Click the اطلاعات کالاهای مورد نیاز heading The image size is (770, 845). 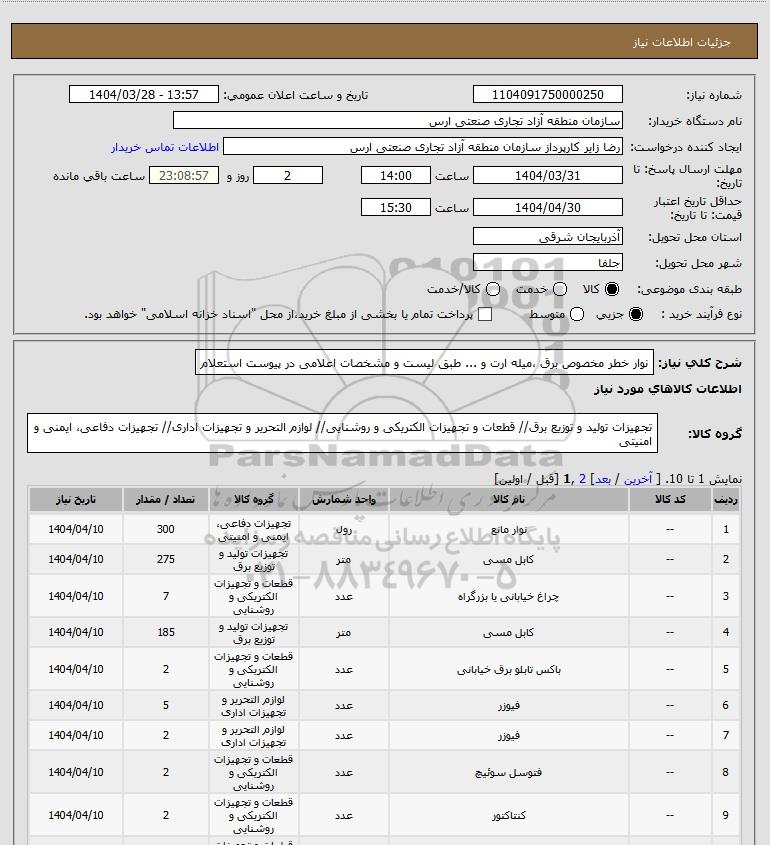tap(668, 389)
